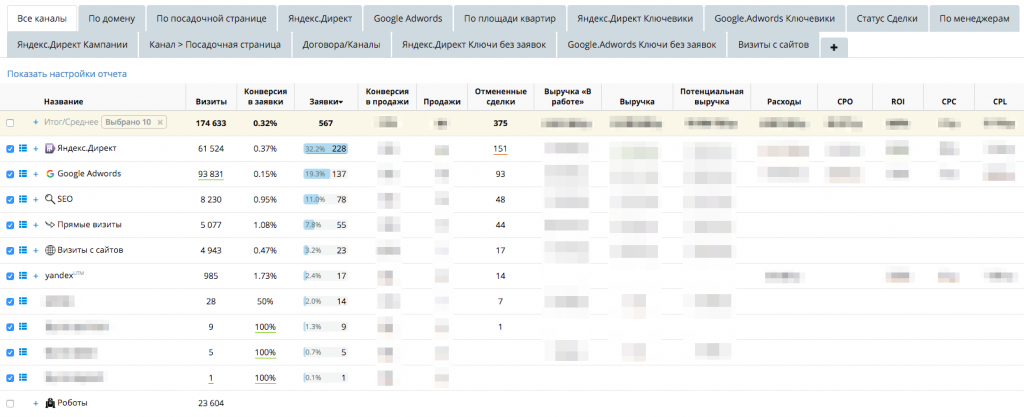
Task: Click the arrow icon beside Прямые визиты
Action: pos(50,225)
